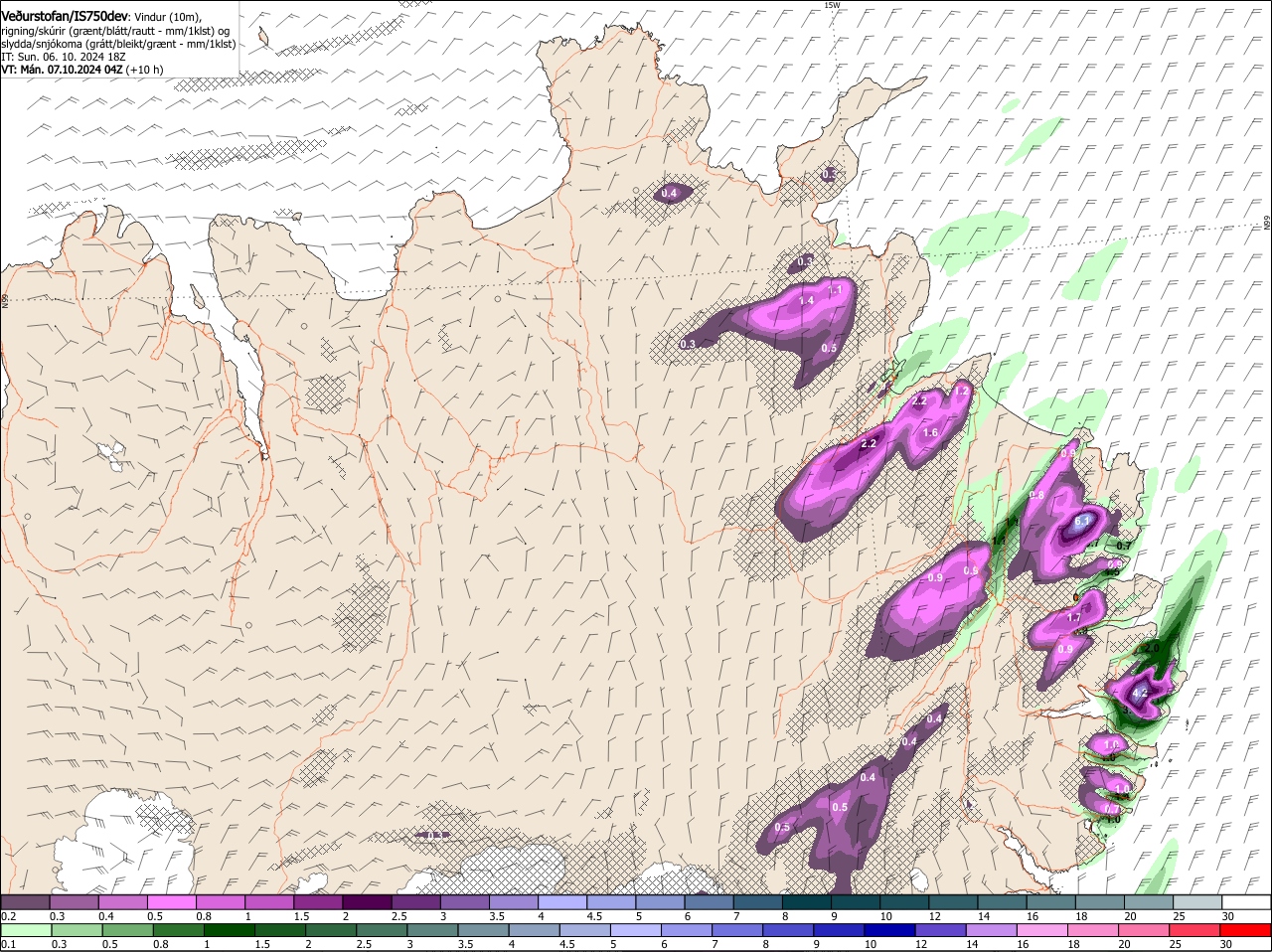Click the 1.6 snowfall value label
The height and width of the screenshot is (952, 1272).
[930, 432]
